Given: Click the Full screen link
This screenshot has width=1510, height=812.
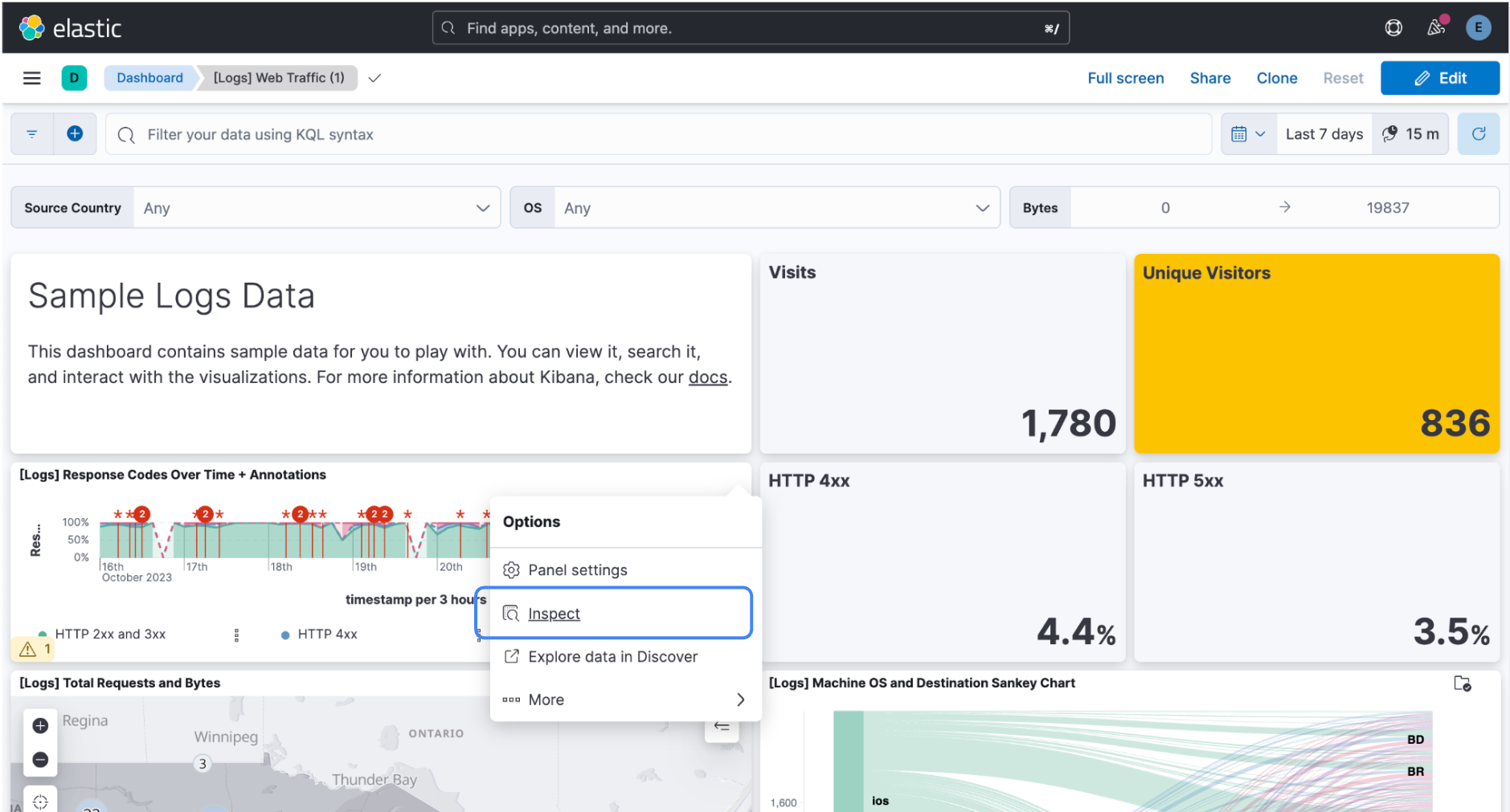Looking at the screenshot, I should click(x=1125, y=78).
